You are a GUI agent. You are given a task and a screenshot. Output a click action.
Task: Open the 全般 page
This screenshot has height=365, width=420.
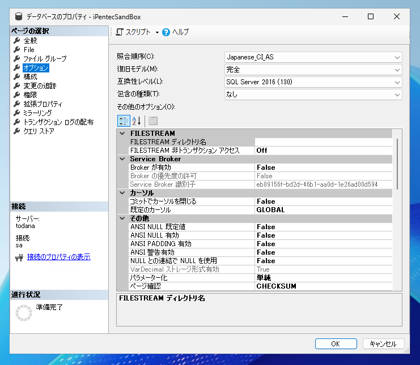click(x=30, y=41)
